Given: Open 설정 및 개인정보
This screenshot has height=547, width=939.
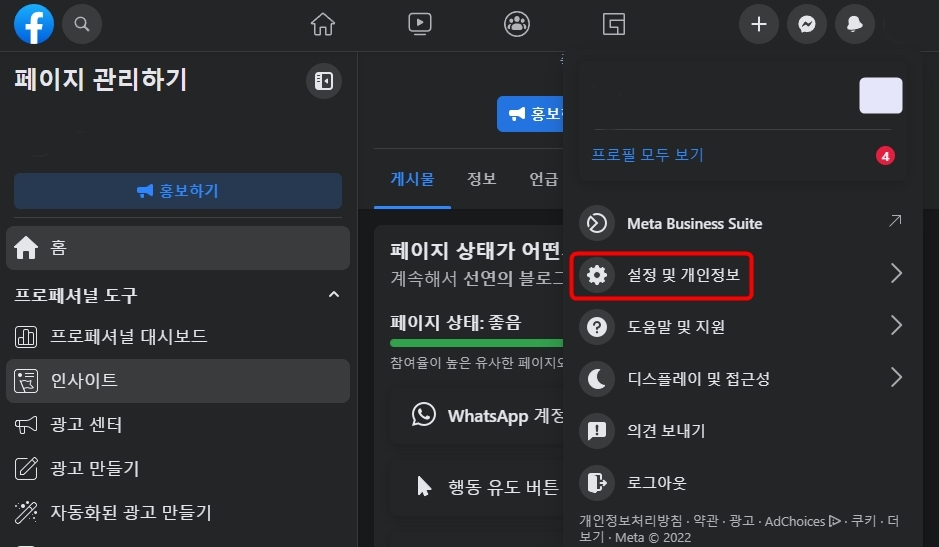Looking at the screenshot, I should pos(741,275).
